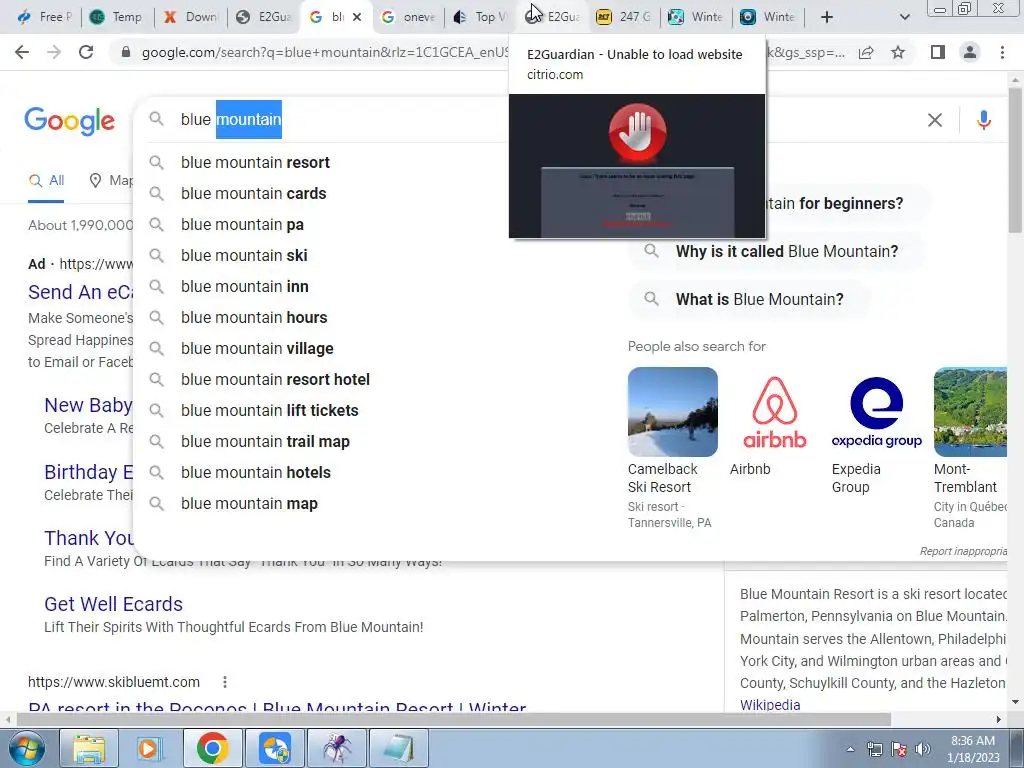Switch to the Free P tab
This screenshot has height=768, width=1024.
click(x=44, y=17)
